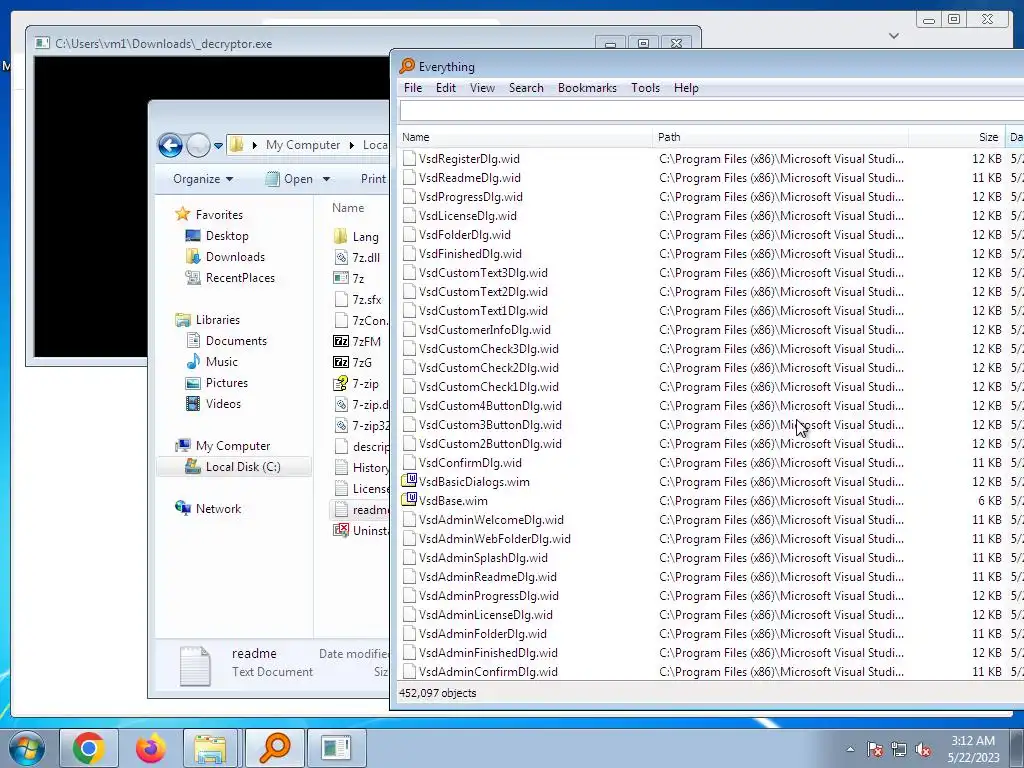
Task: Select 7-zip help file icon
Action: (340, 383)
